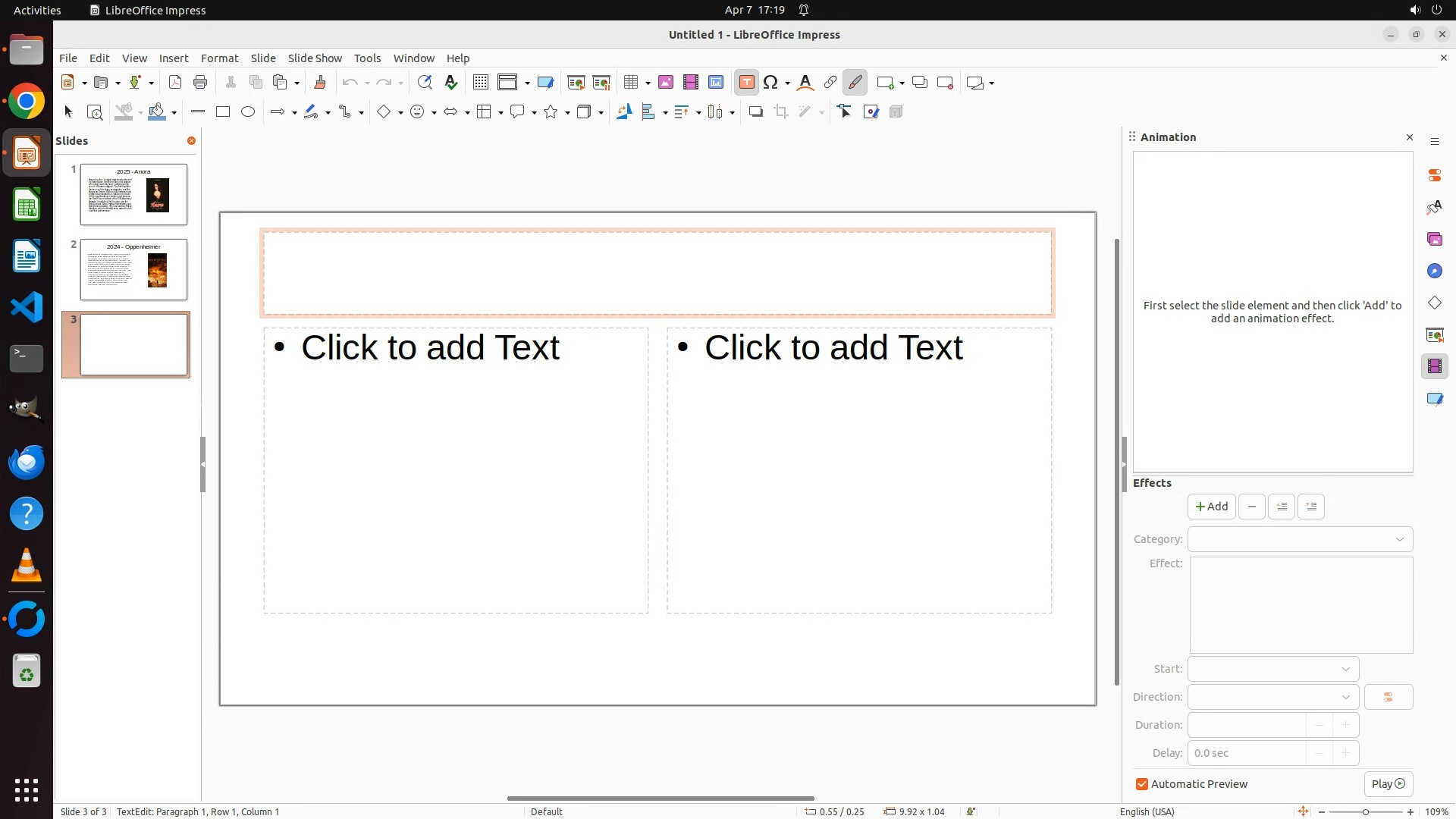Image resolution: width=1456 pixels, height=819 pixels.
Task: Select the Rectangle shape tool
Action: point(223,112)
